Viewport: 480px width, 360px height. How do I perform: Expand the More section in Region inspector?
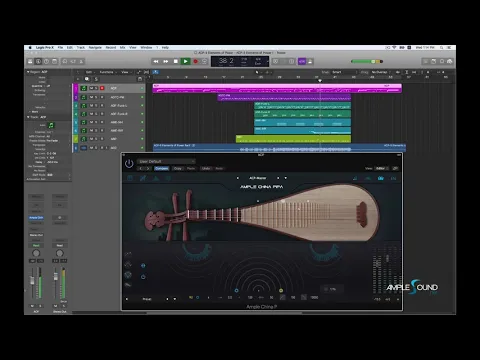(34, 112)
